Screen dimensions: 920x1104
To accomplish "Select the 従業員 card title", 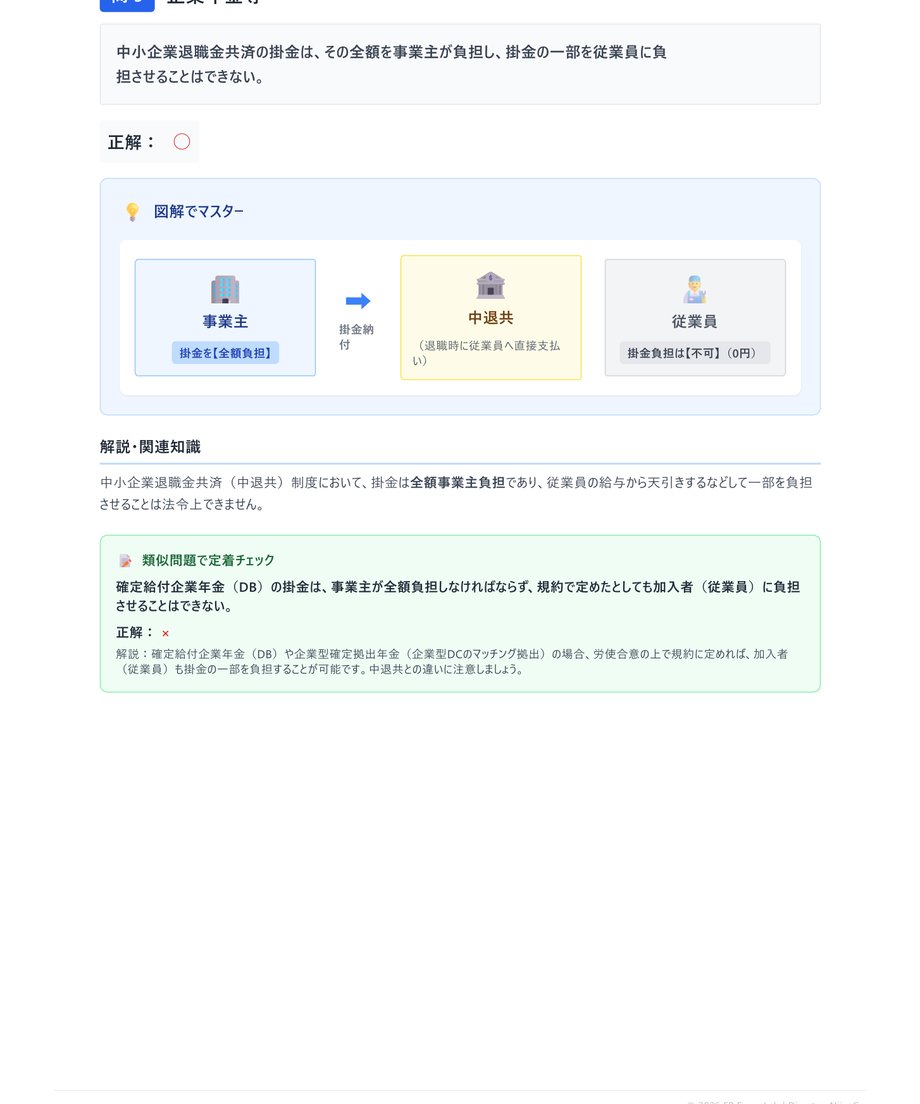I will click(695, 322).
